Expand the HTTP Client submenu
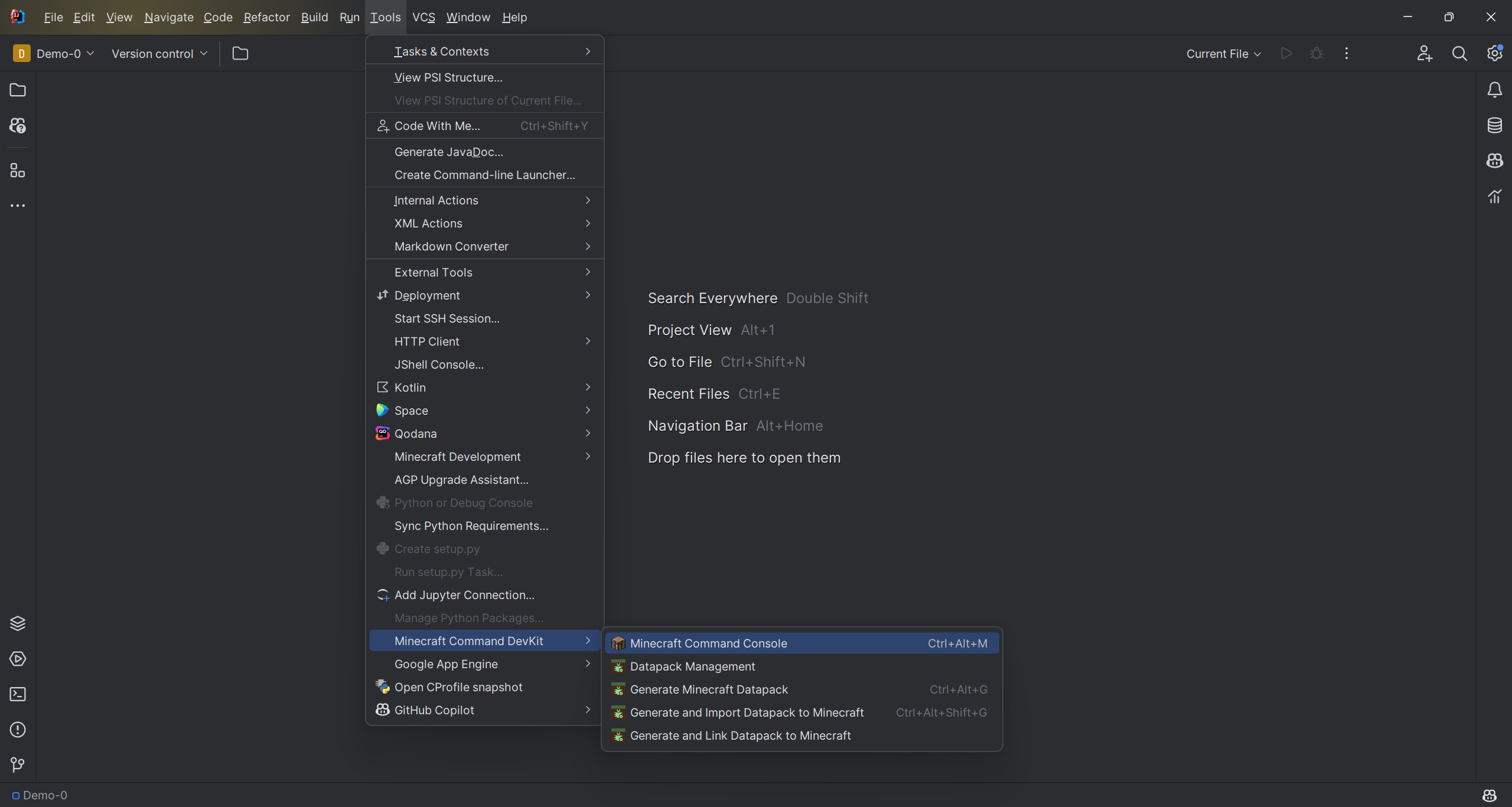 (484, 341)
